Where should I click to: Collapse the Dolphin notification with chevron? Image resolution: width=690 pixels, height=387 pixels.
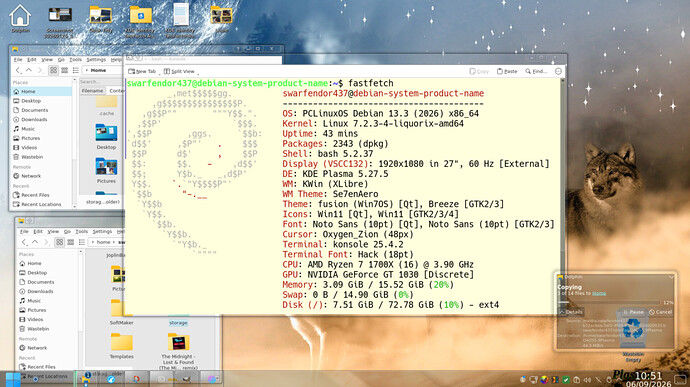pos(671,277)
